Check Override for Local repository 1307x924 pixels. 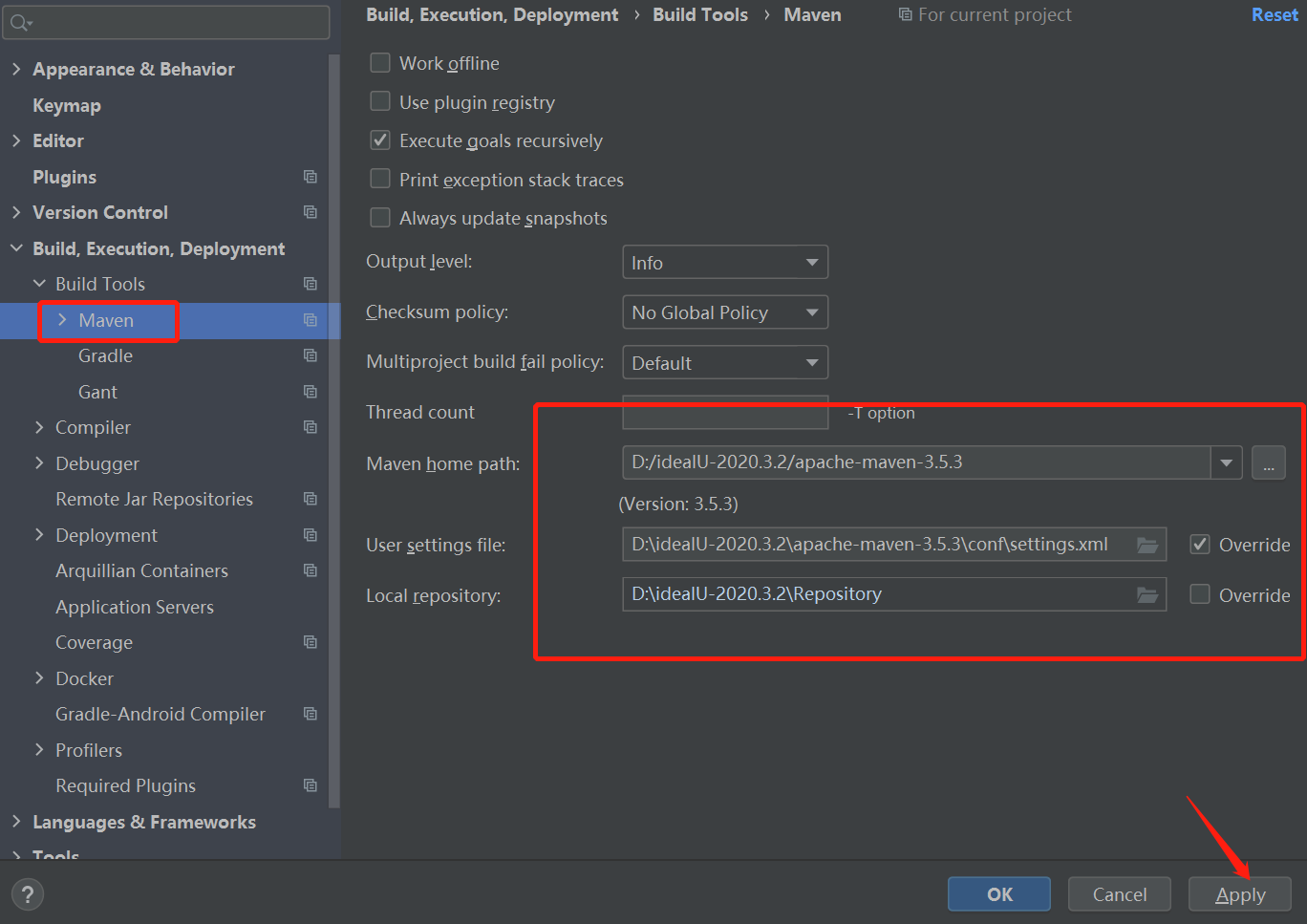(1200, 594)
